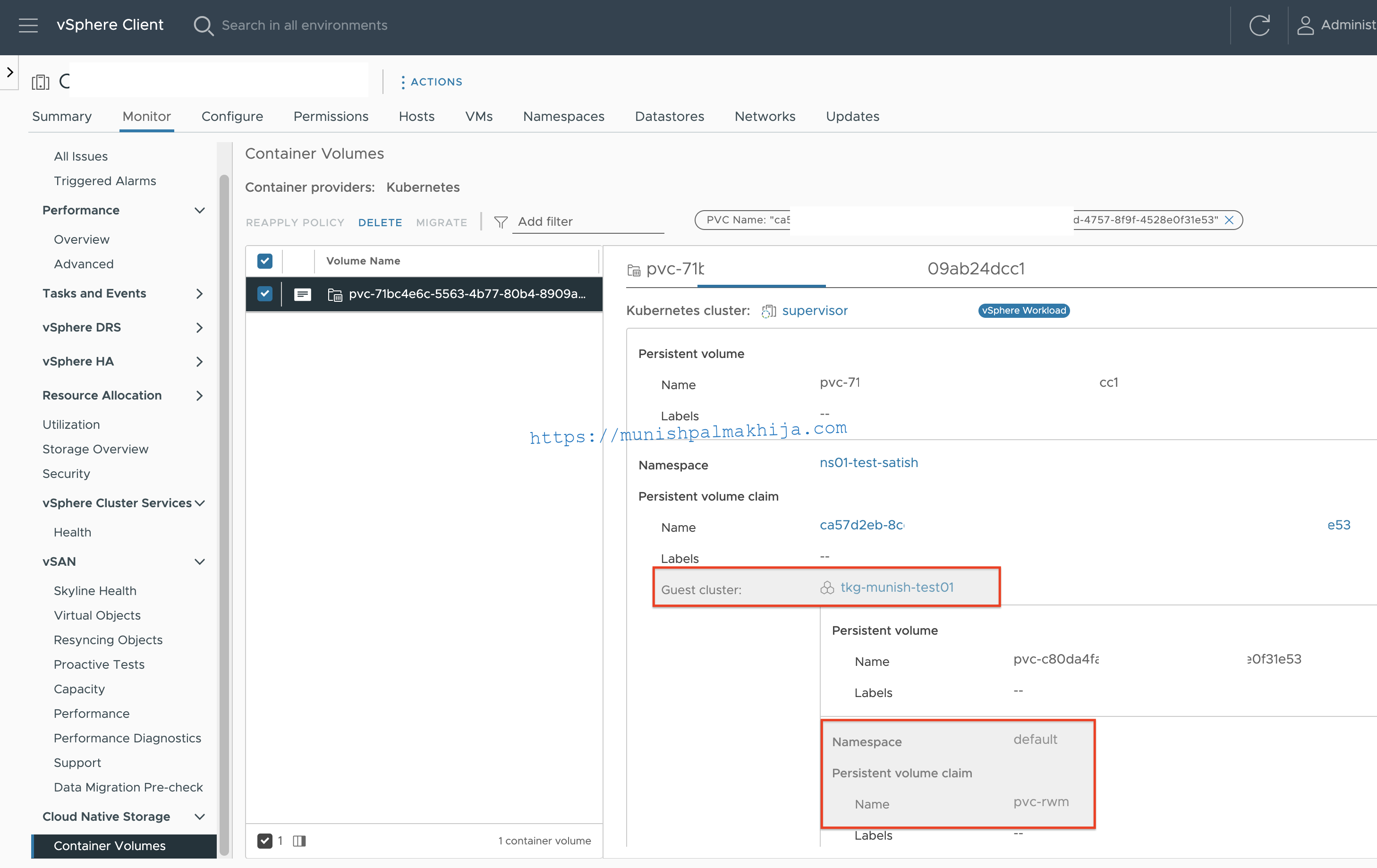Select All Issues in sidebar

click(x=81, y=156)
